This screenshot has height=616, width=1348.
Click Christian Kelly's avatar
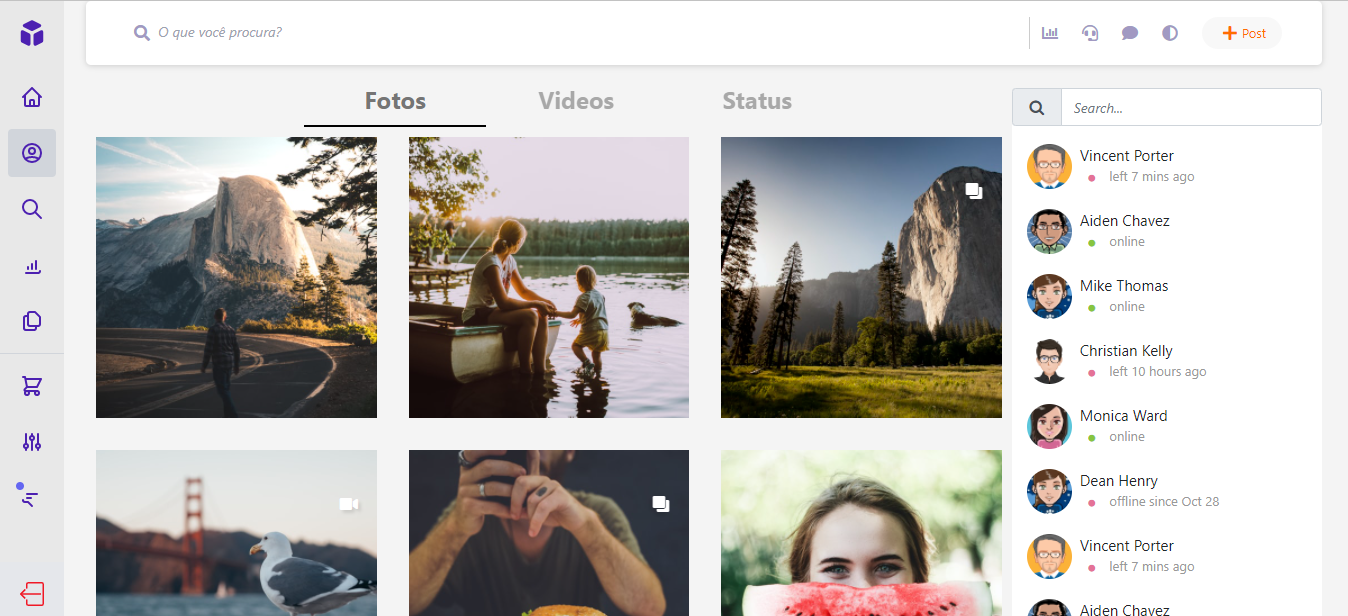1049,361
